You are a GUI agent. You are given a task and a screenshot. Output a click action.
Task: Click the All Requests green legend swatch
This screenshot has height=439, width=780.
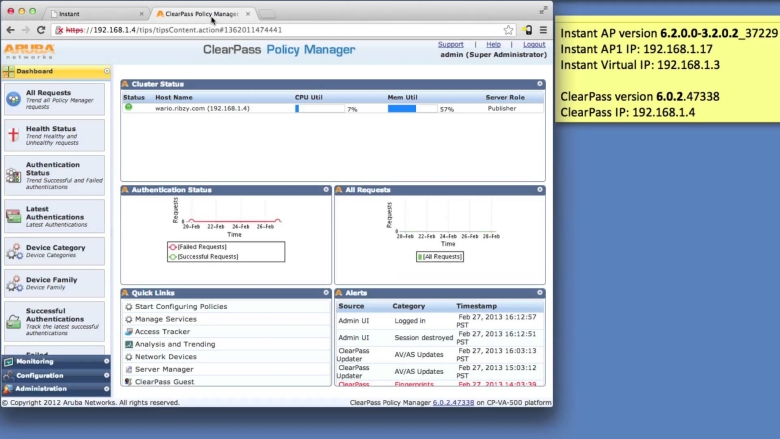pyautogui.click(x=419, y=257)
